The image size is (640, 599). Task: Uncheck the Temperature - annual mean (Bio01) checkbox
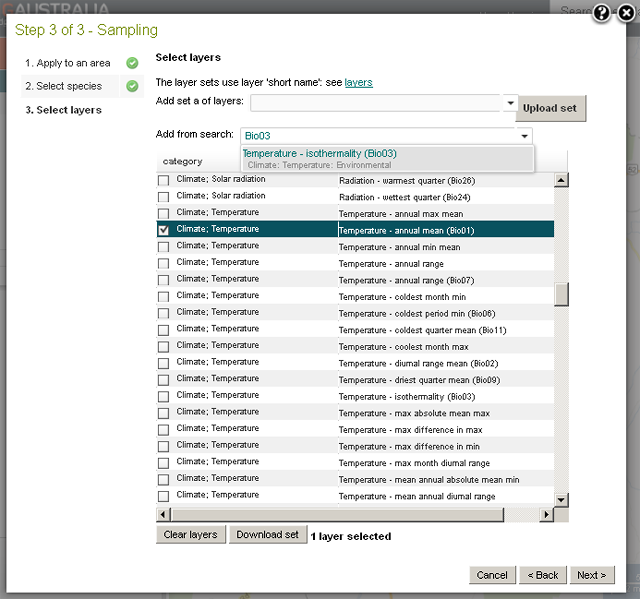(164, 230)
